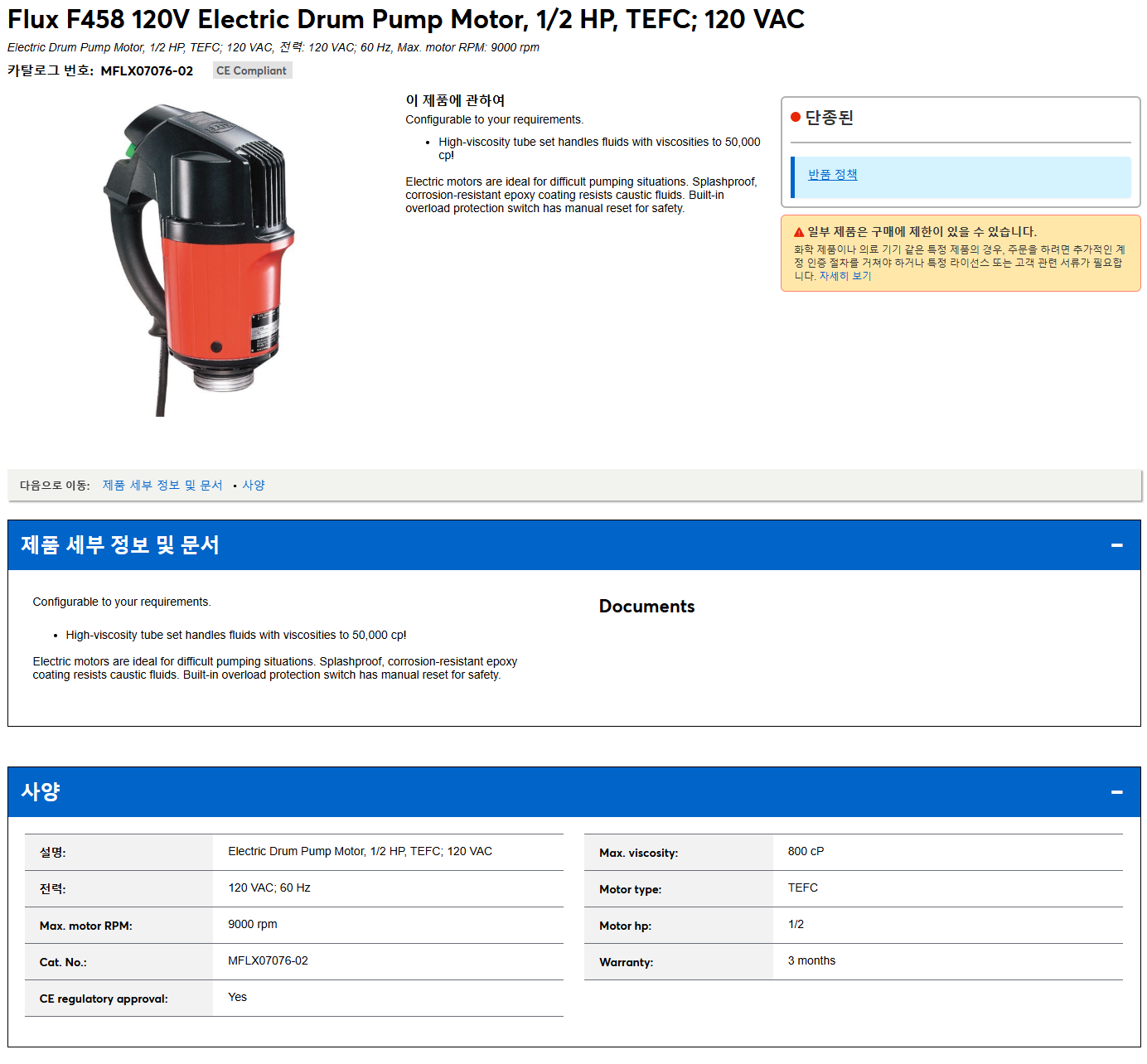Select the 3 months warranty value
The image size is (1147, 1064).
tap(811, 961)
